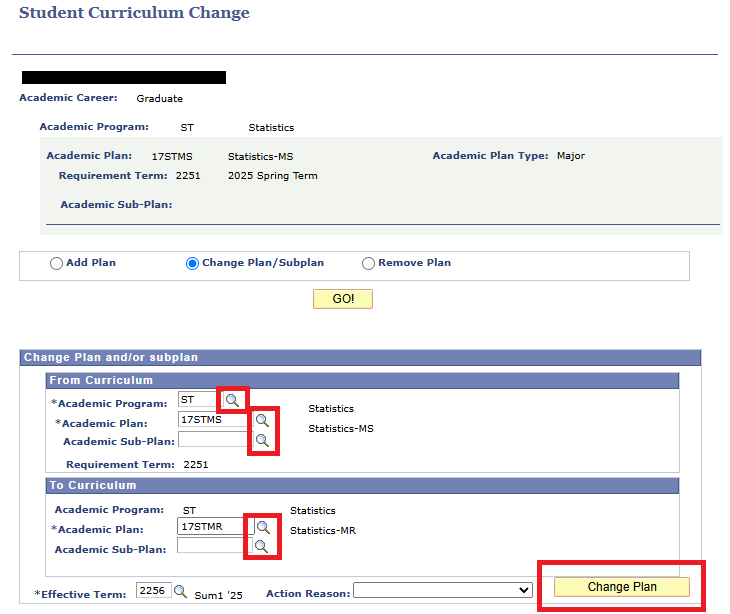Screen dimensions: 730x614
Task: Click the 'Sum1 '25' term description
Action: (218, 595)
